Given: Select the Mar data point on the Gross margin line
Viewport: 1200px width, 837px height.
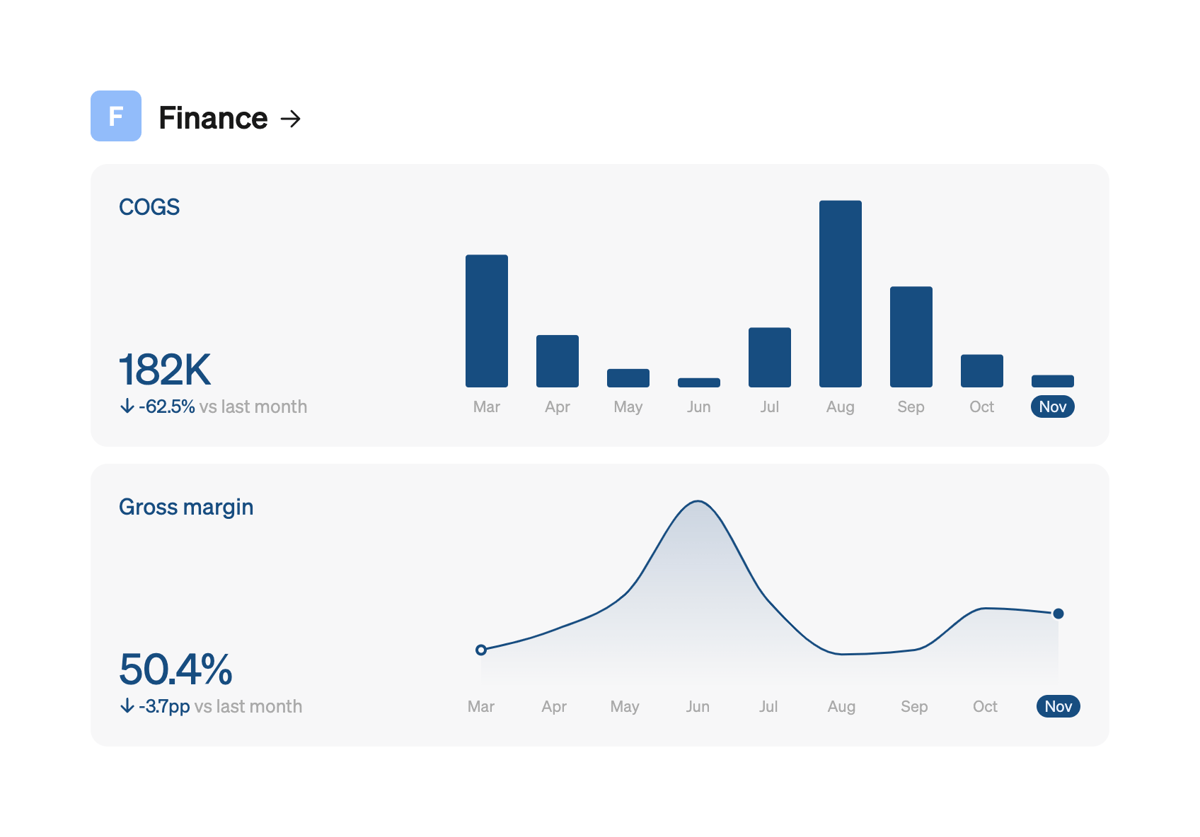Looking at the screenshot, I should click(482, 649).
